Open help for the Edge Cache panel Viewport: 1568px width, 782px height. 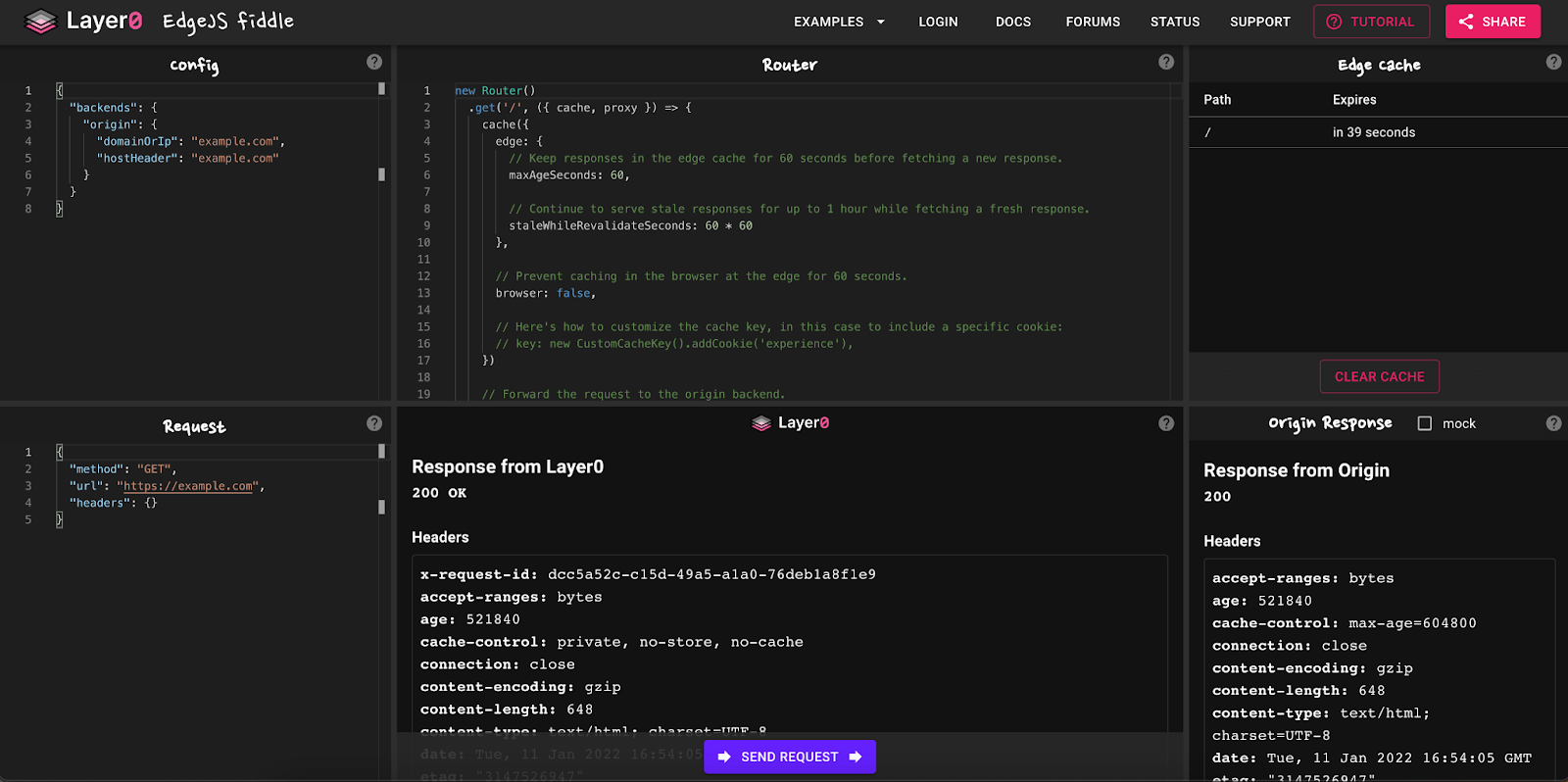[1553, 62]
